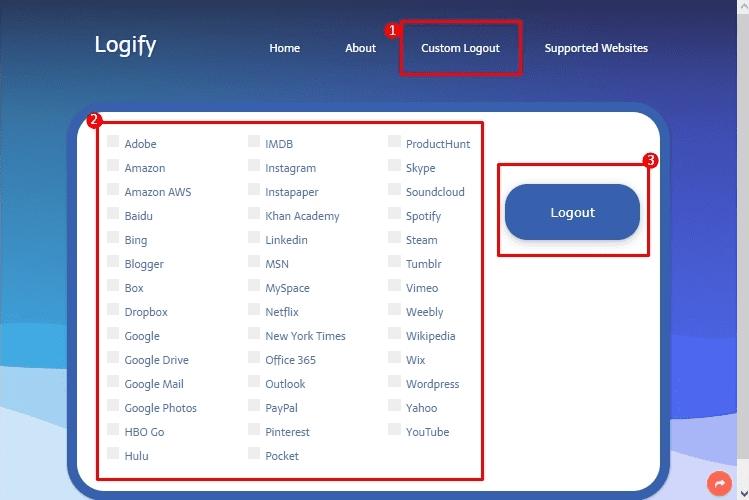
Task: Tick the Blogger checkbox
Action: pos(113,261)
